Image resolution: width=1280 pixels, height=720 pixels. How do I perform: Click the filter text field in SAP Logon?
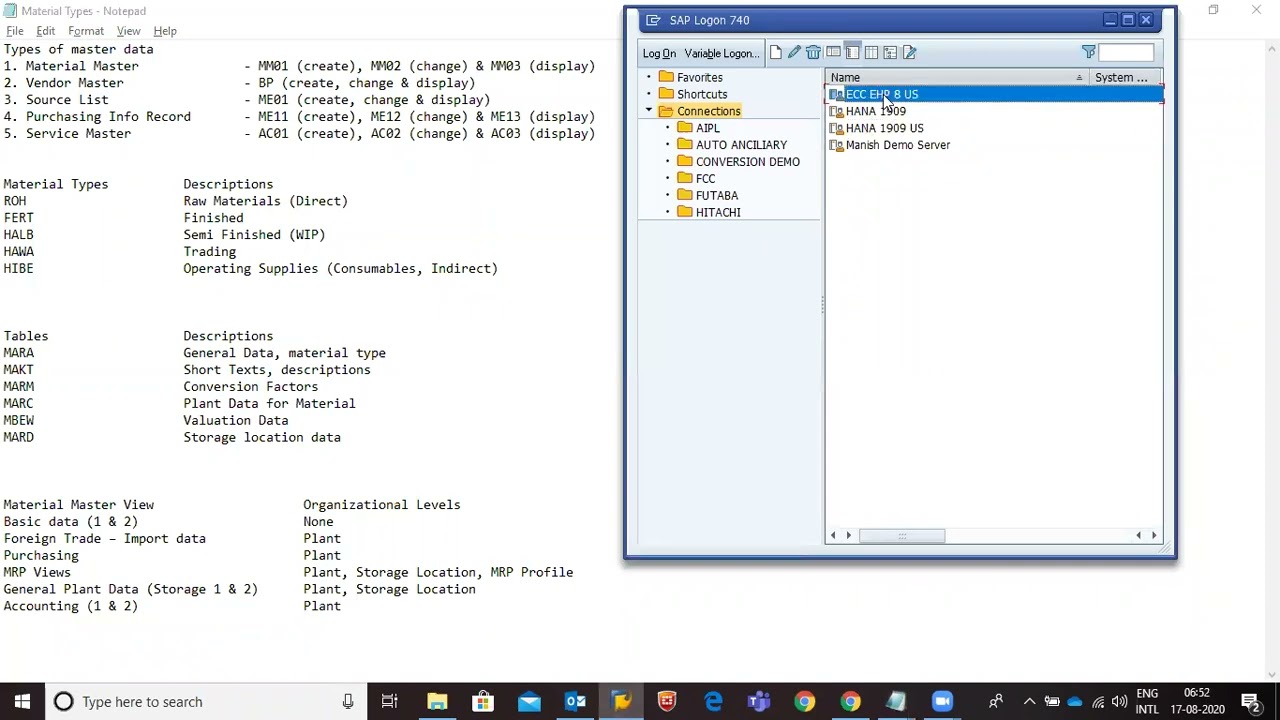1126,53
